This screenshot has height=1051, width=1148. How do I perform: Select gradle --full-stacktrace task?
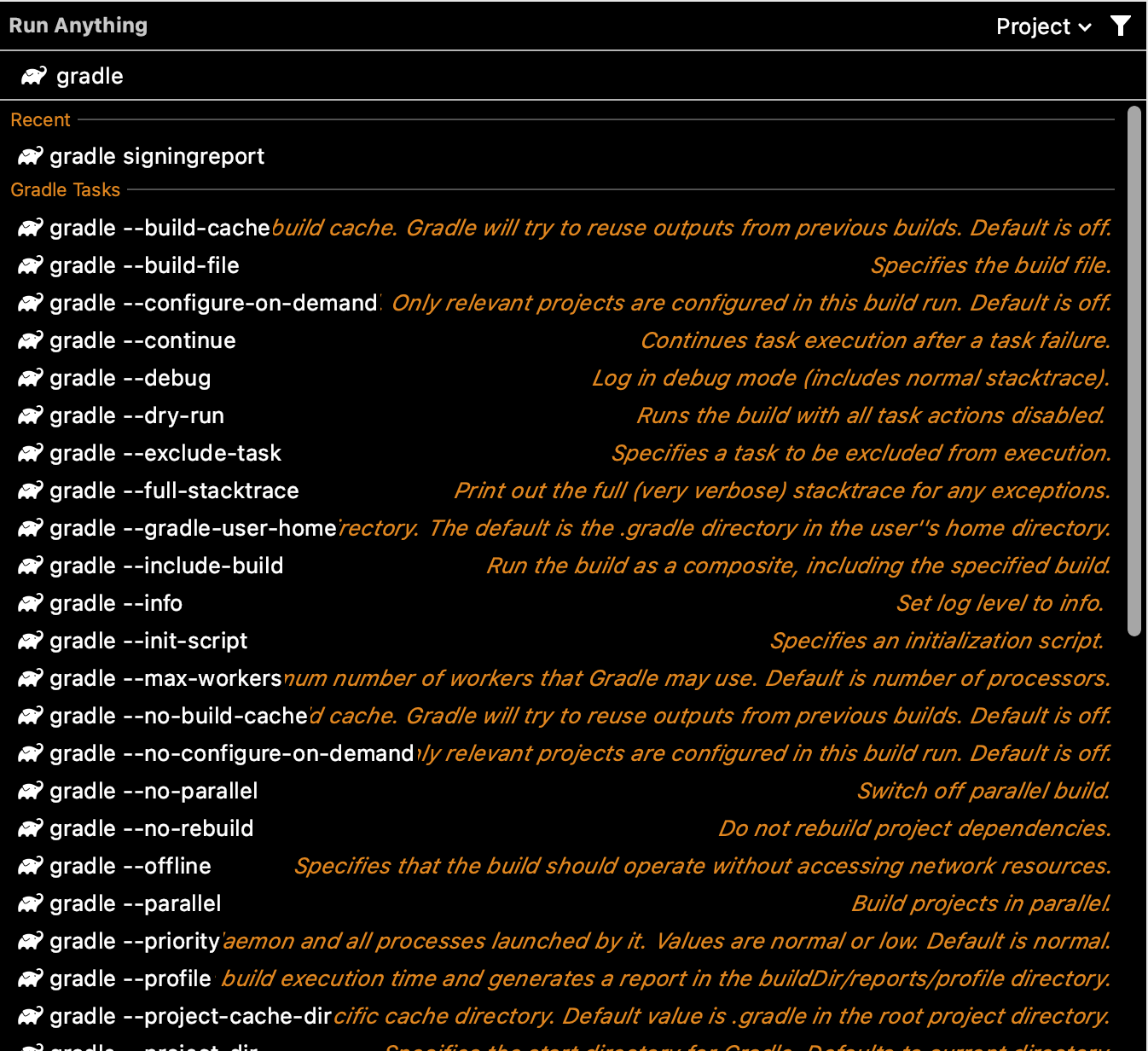click(563, 491)
